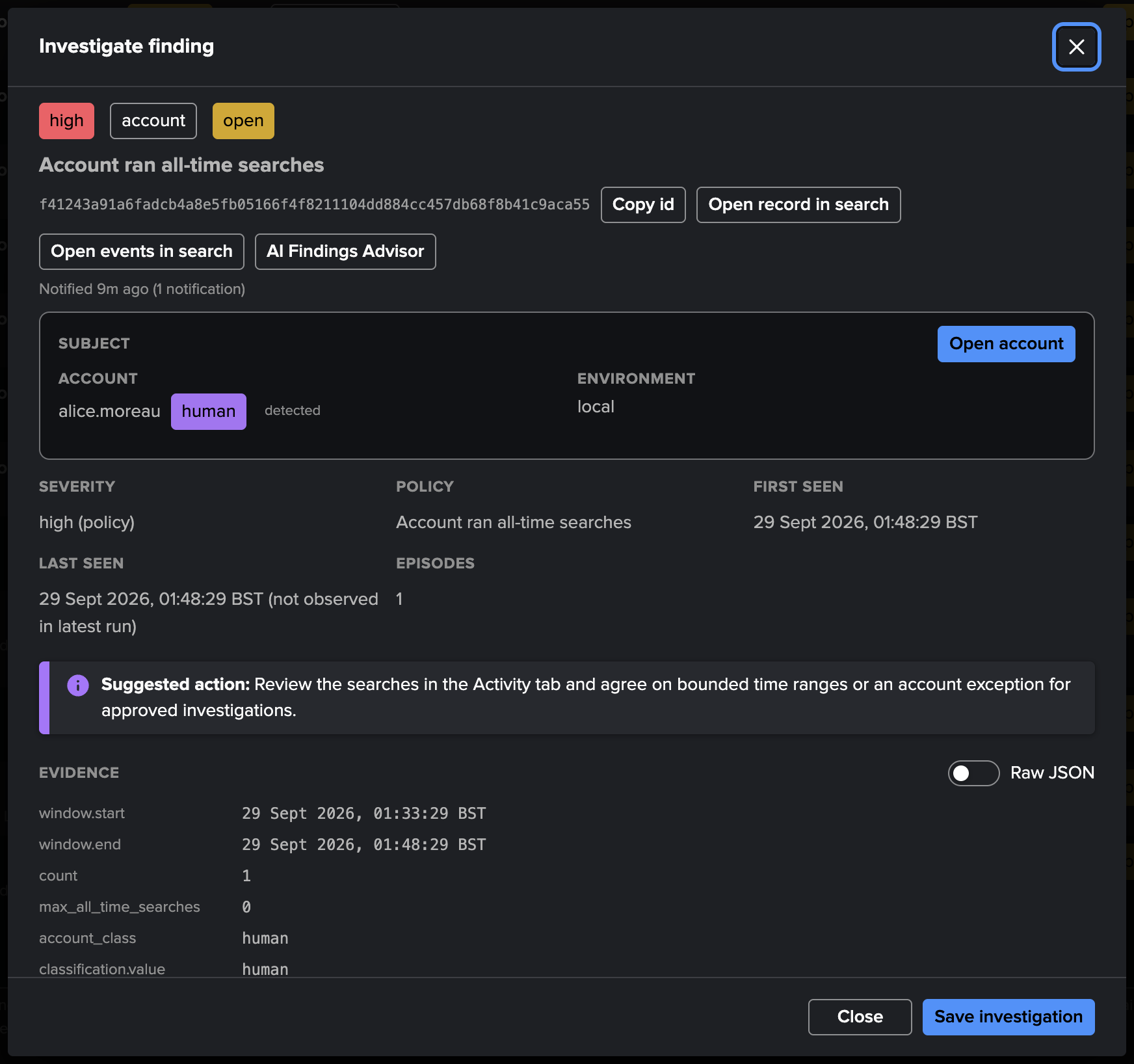
Task: Click the policy value 'Account ran all-time searches'
Action: (x=514, y=523)
